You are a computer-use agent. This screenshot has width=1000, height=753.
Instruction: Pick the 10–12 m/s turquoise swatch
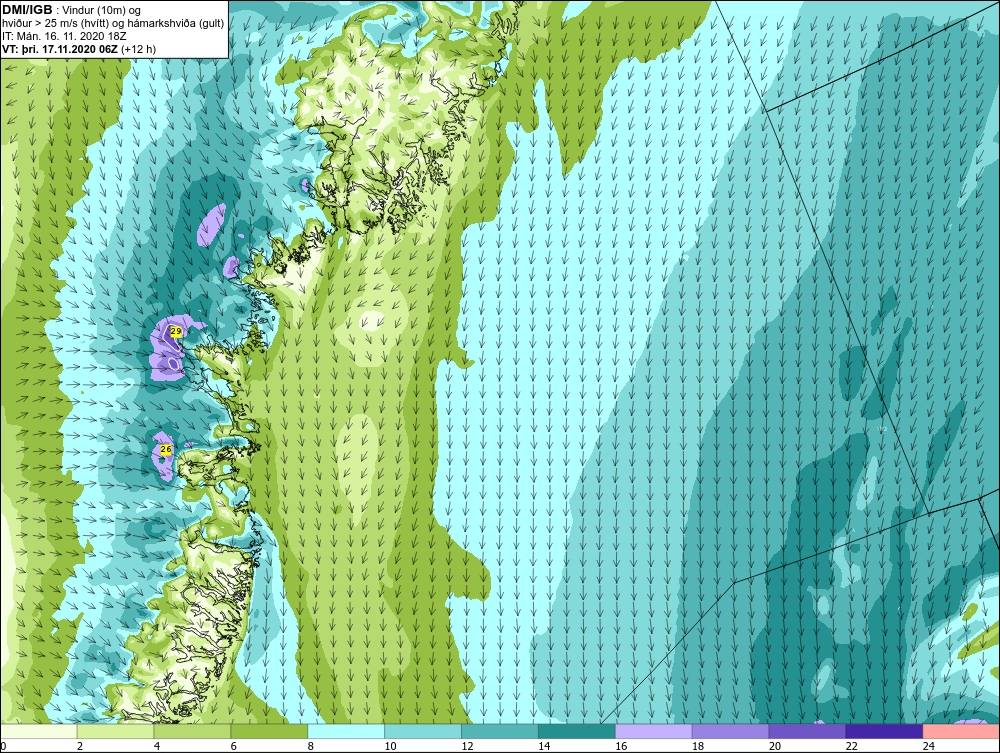(423, 731)
